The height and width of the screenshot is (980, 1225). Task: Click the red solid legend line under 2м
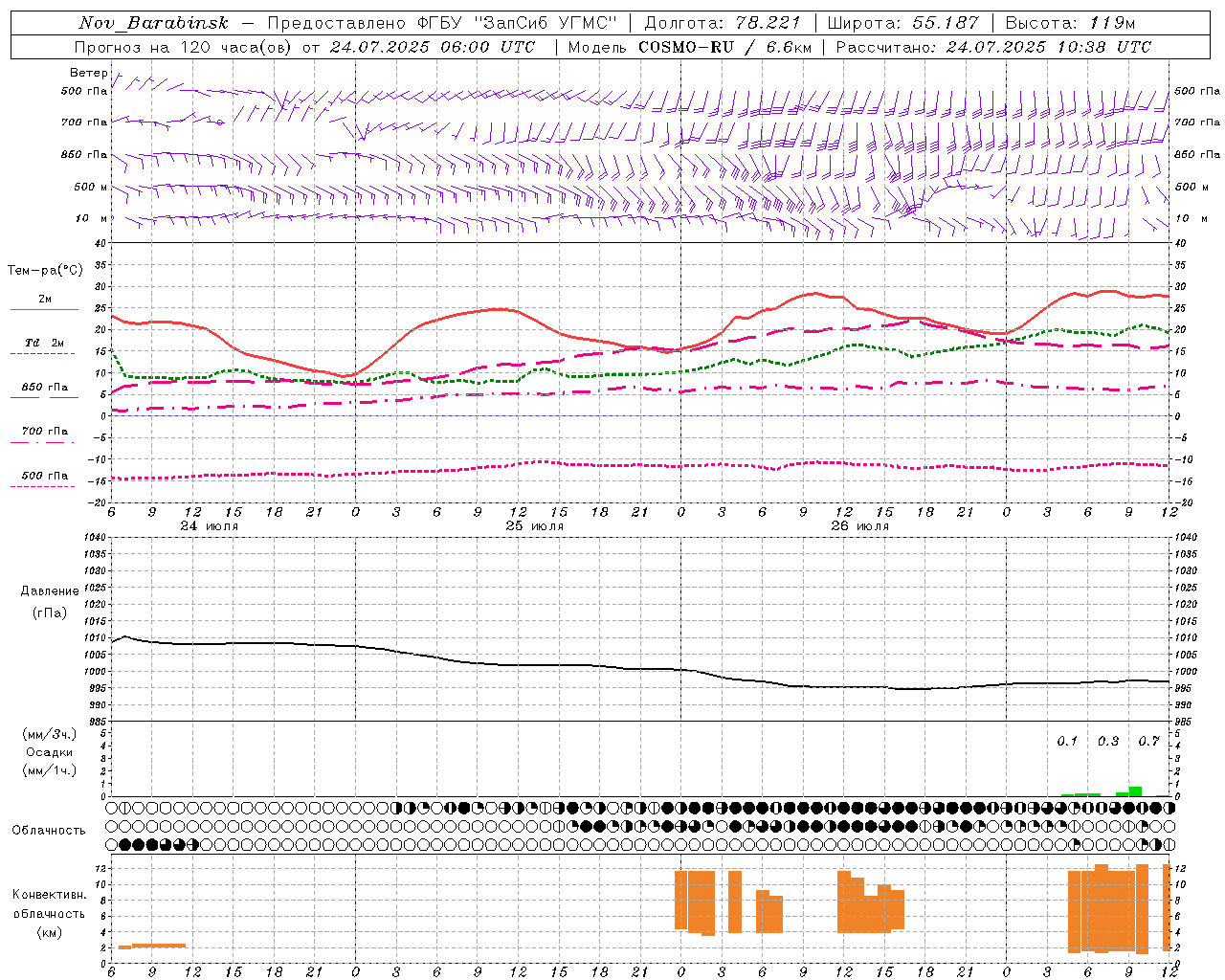(44, 310)
